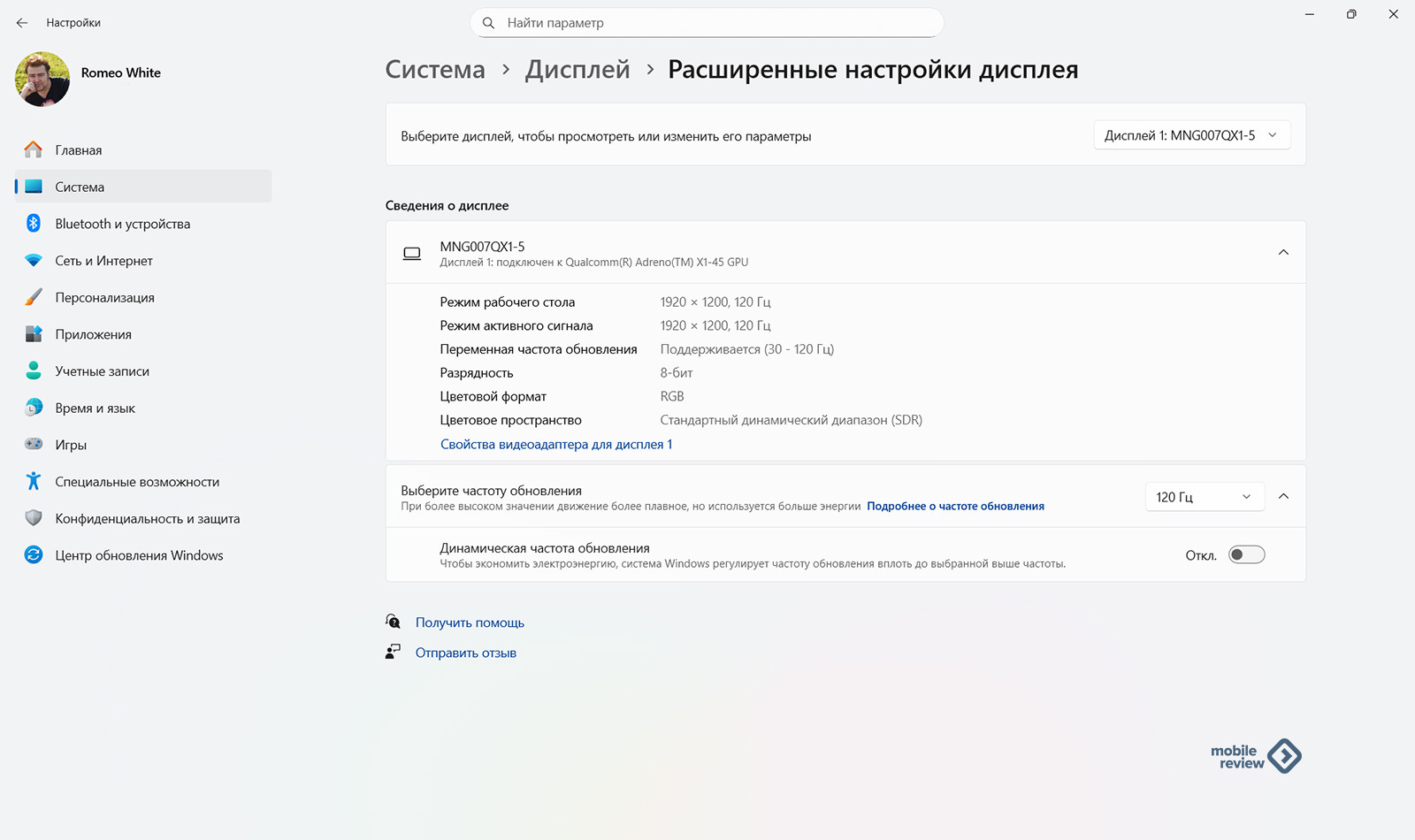Click the Apps (Приложения) icon

click(34, 334)
